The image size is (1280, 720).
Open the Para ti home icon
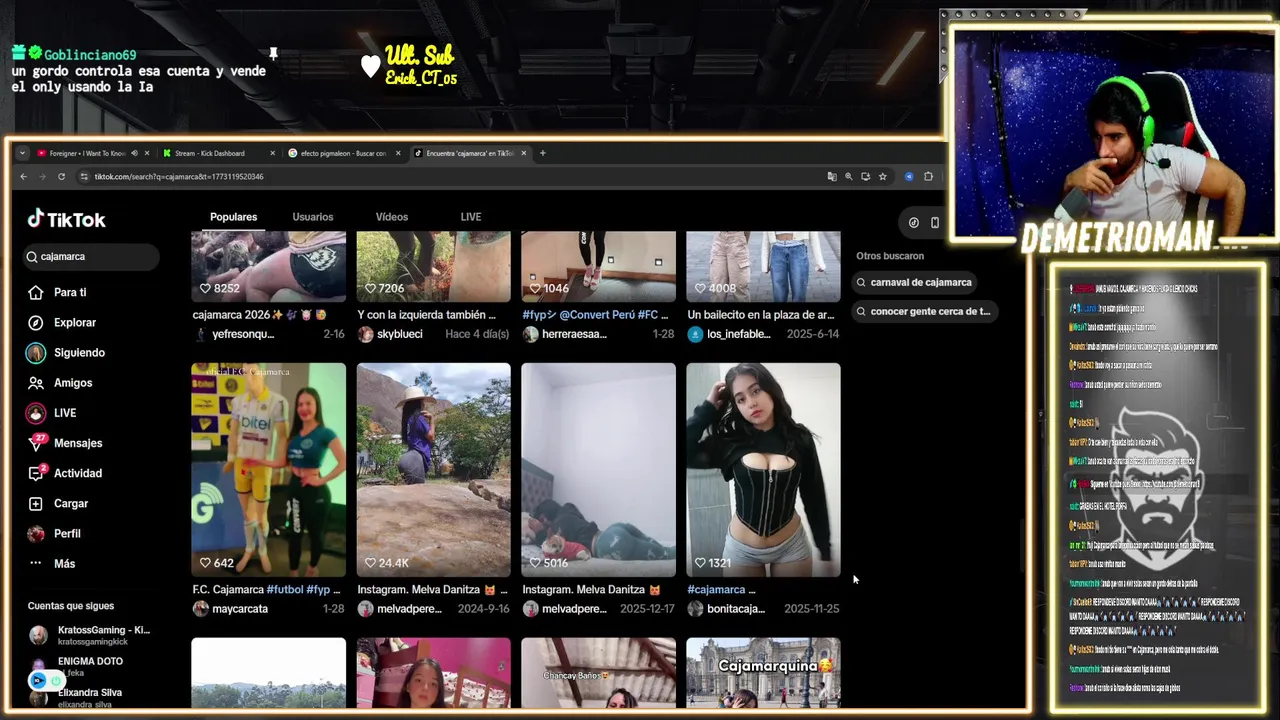pyautogui.click(x=35, y=292)
